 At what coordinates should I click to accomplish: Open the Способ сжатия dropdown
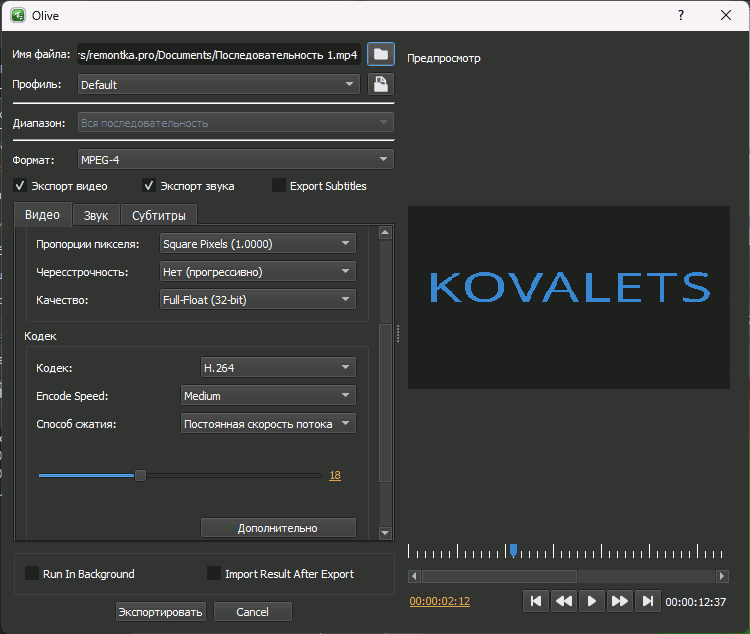[x=268, y=423]
